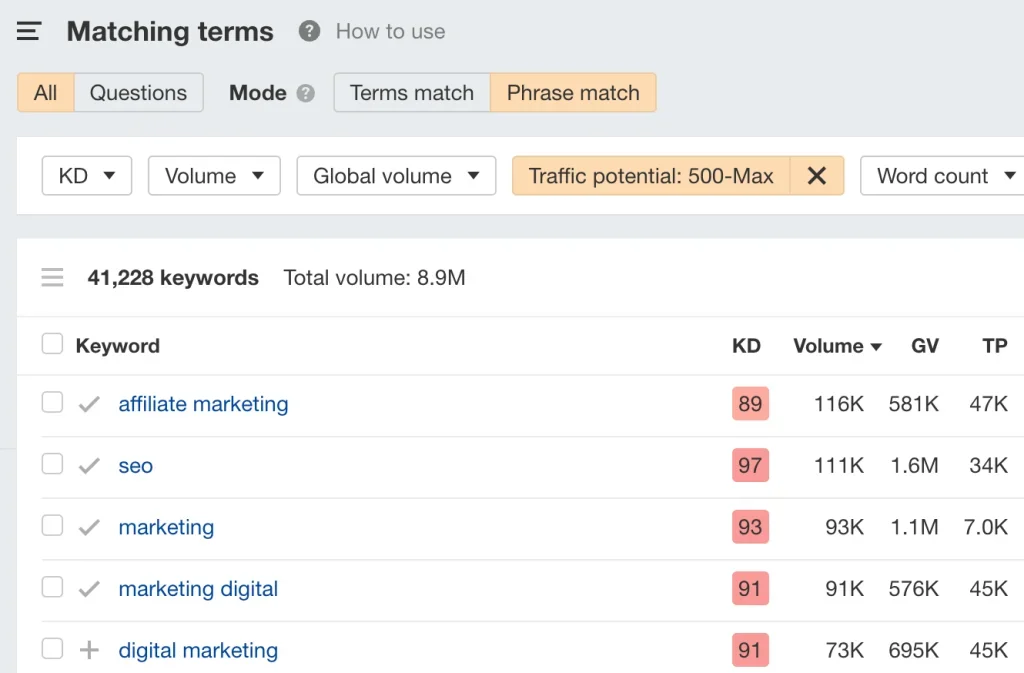Remove the Traffic potential filter via its X
The height and width of the screenshot is (673, 1024).
(x=818, y=175)
